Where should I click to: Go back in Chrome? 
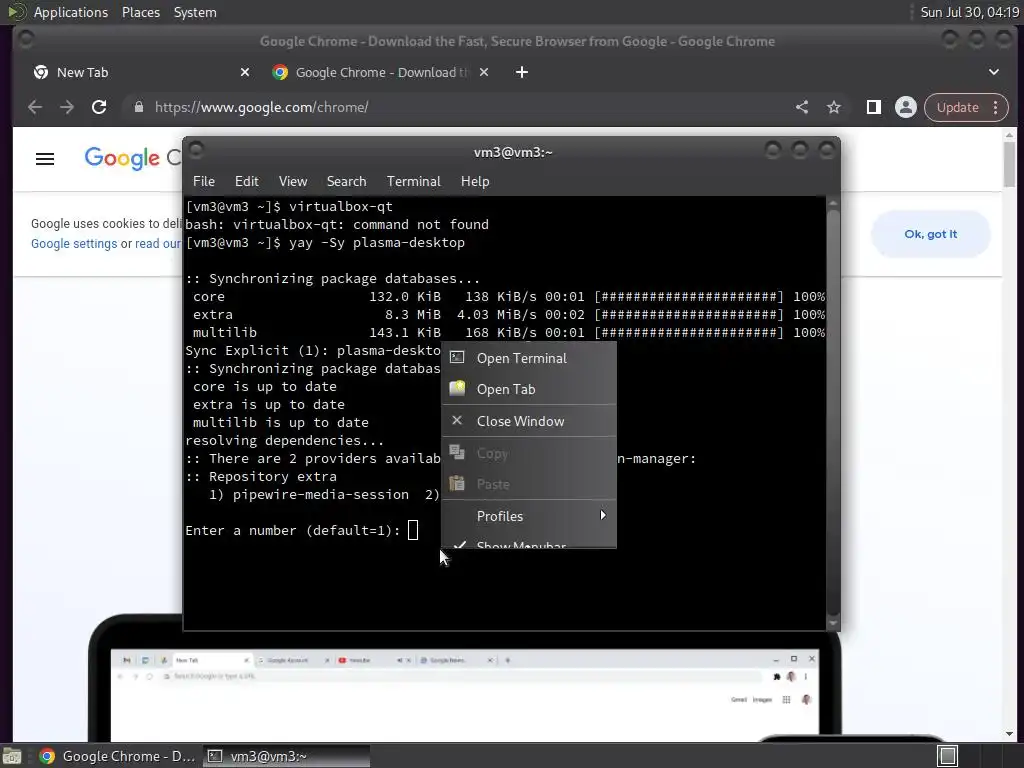[35, 107]
